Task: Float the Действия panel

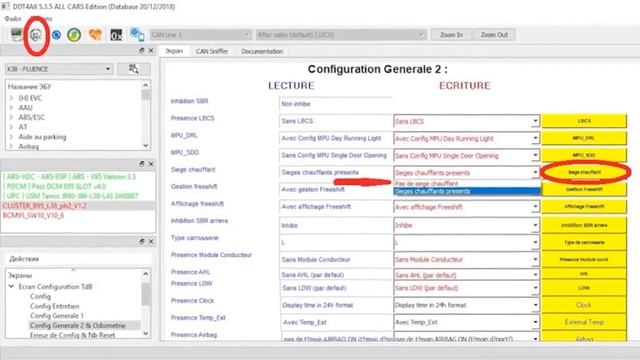Action: pyautogui.click(x=142, y=242)
